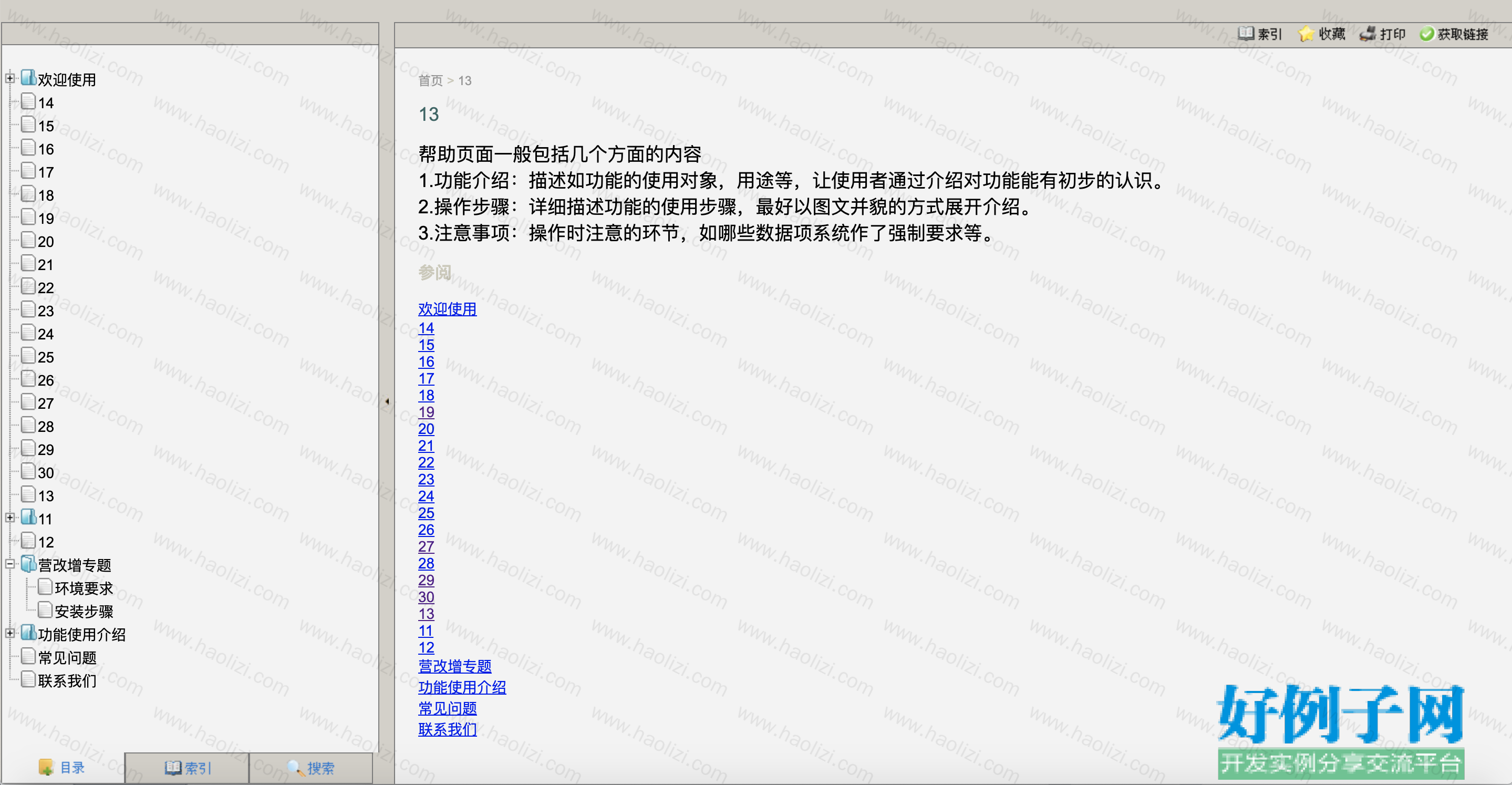Collapse the left navigation pane with splitter arrow
Screen dimensions: 1512x785
387,401
